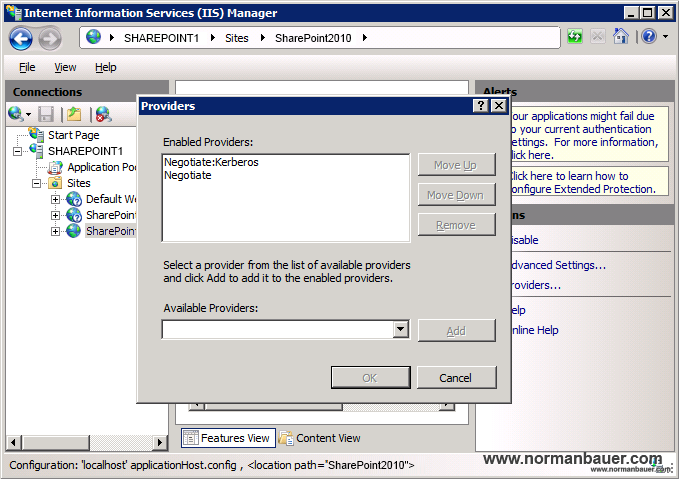This screenshot has height=479, width=679.
Task: Click the Move Down button
Action: 456,195
